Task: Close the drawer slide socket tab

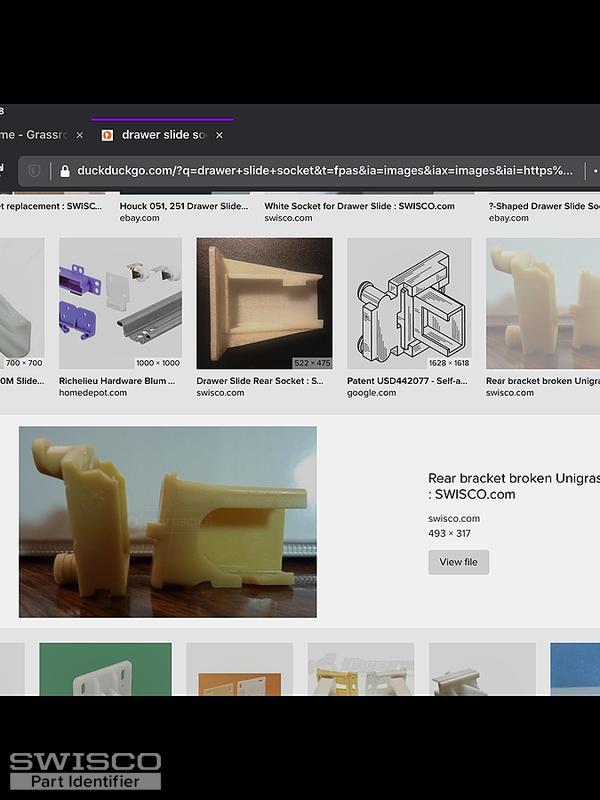Action: 219,135
